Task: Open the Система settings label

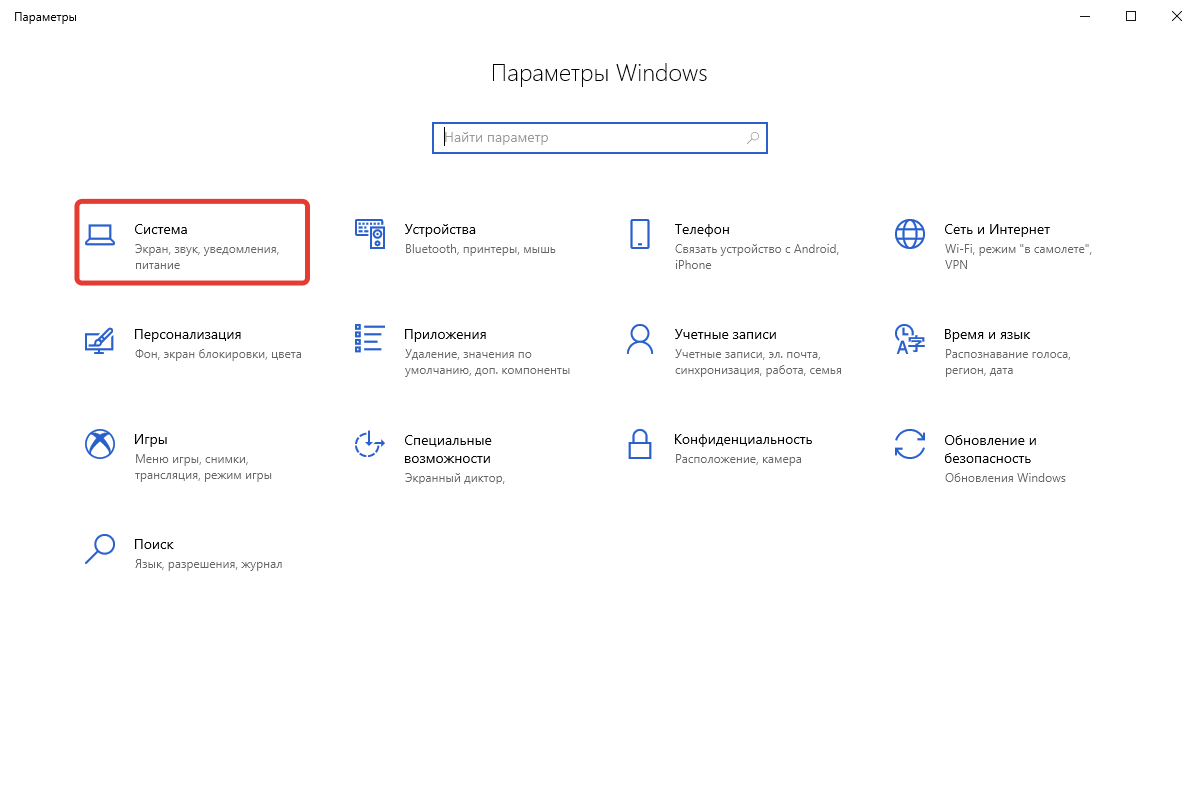Action: [x=161, y=229]
